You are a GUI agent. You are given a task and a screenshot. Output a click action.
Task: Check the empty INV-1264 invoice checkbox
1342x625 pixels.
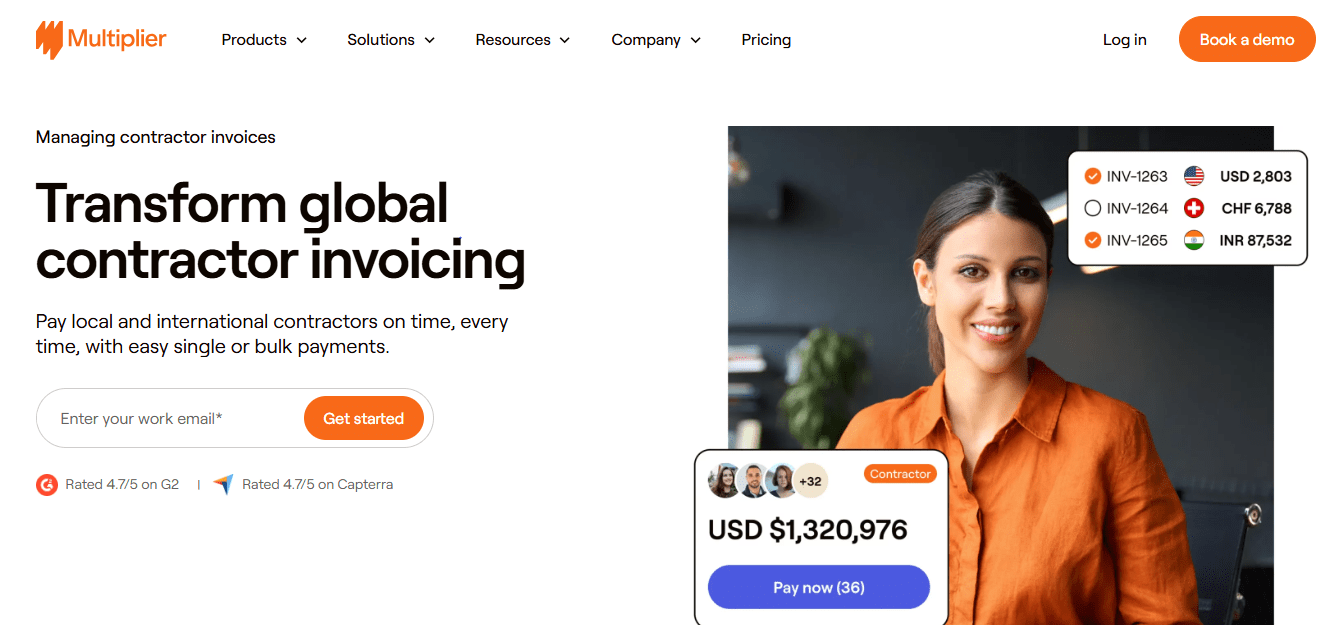click(1092, 209)
